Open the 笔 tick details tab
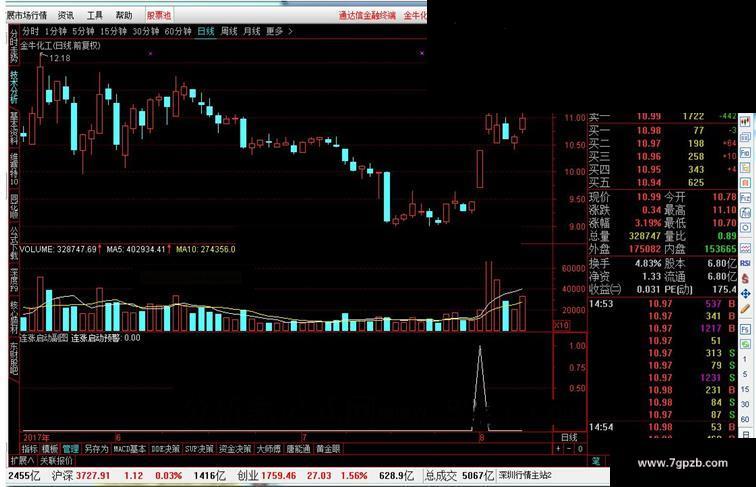756x487 pixels. click(595, 461)
